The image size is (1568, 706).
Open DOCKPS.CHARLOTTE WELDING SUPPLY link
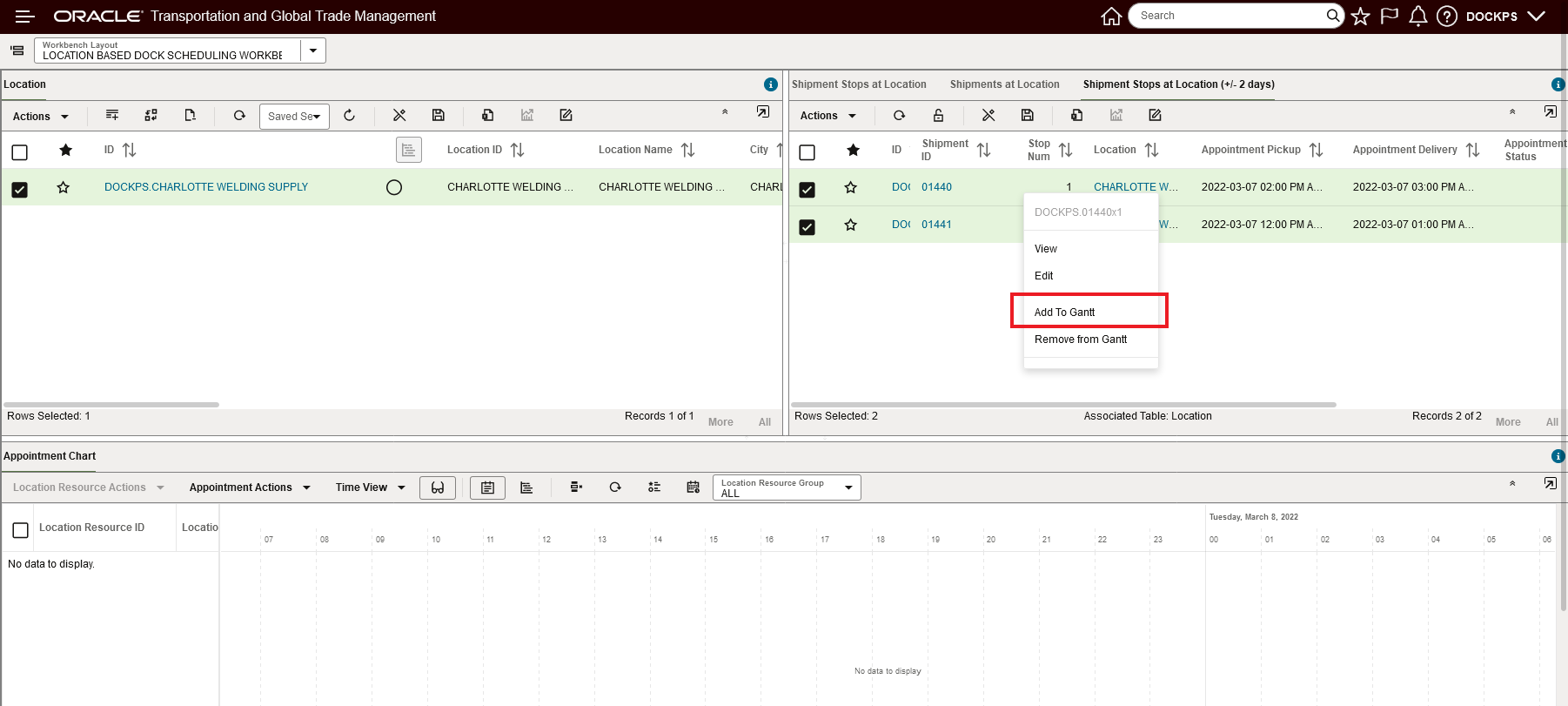pyautogui.click(x=206, y=187)
